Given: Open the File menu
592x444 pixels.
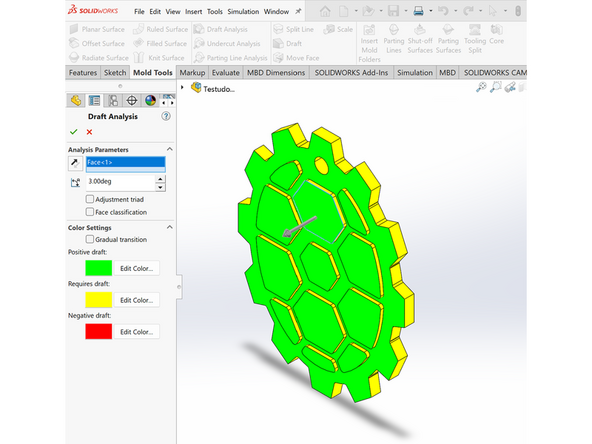Looking at the screenshot, I should point(139,12).
